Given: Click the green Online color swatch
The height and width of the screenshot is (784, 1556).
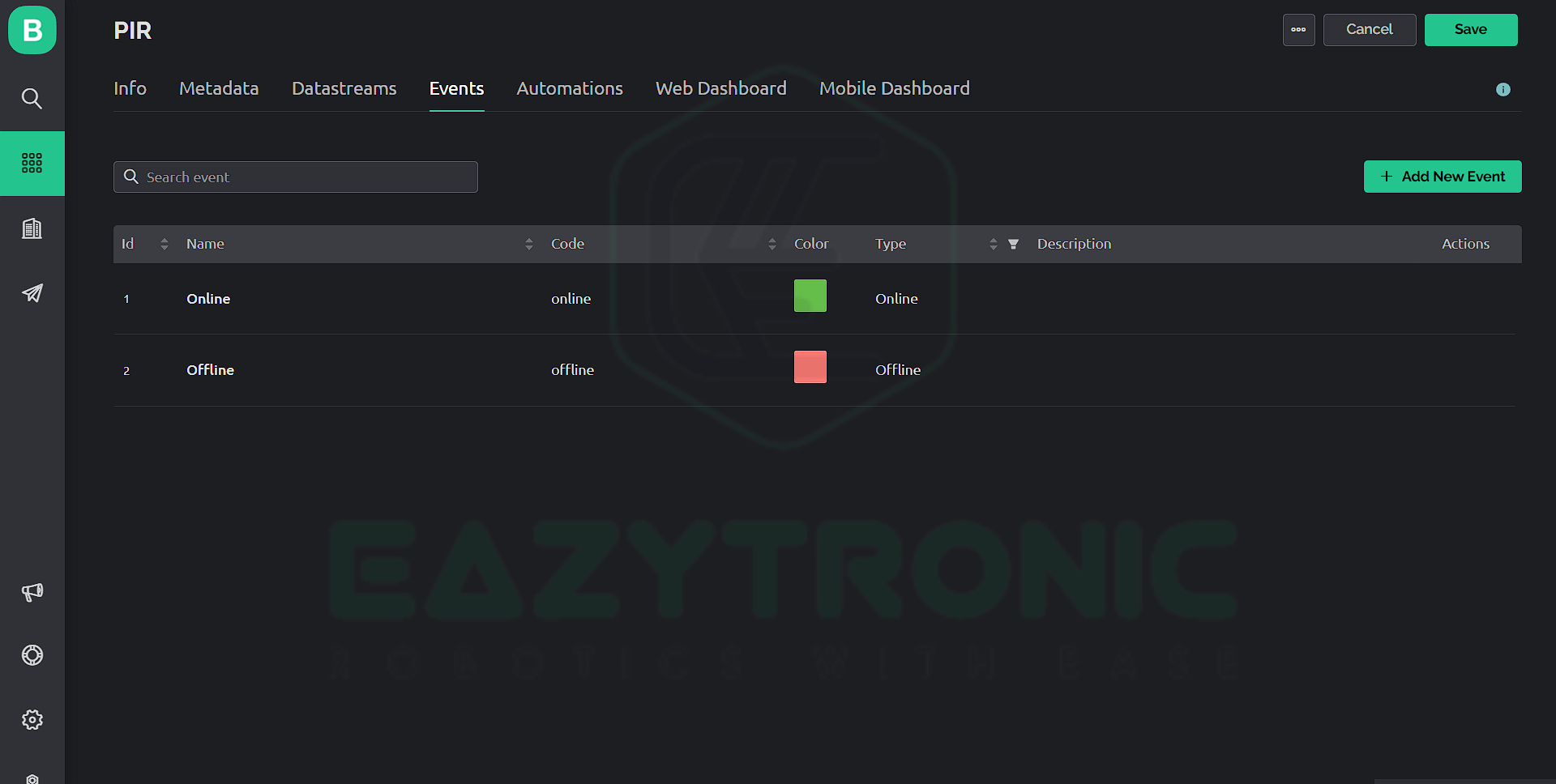Looking at the screenshot, I should click(x=810, y=296).
